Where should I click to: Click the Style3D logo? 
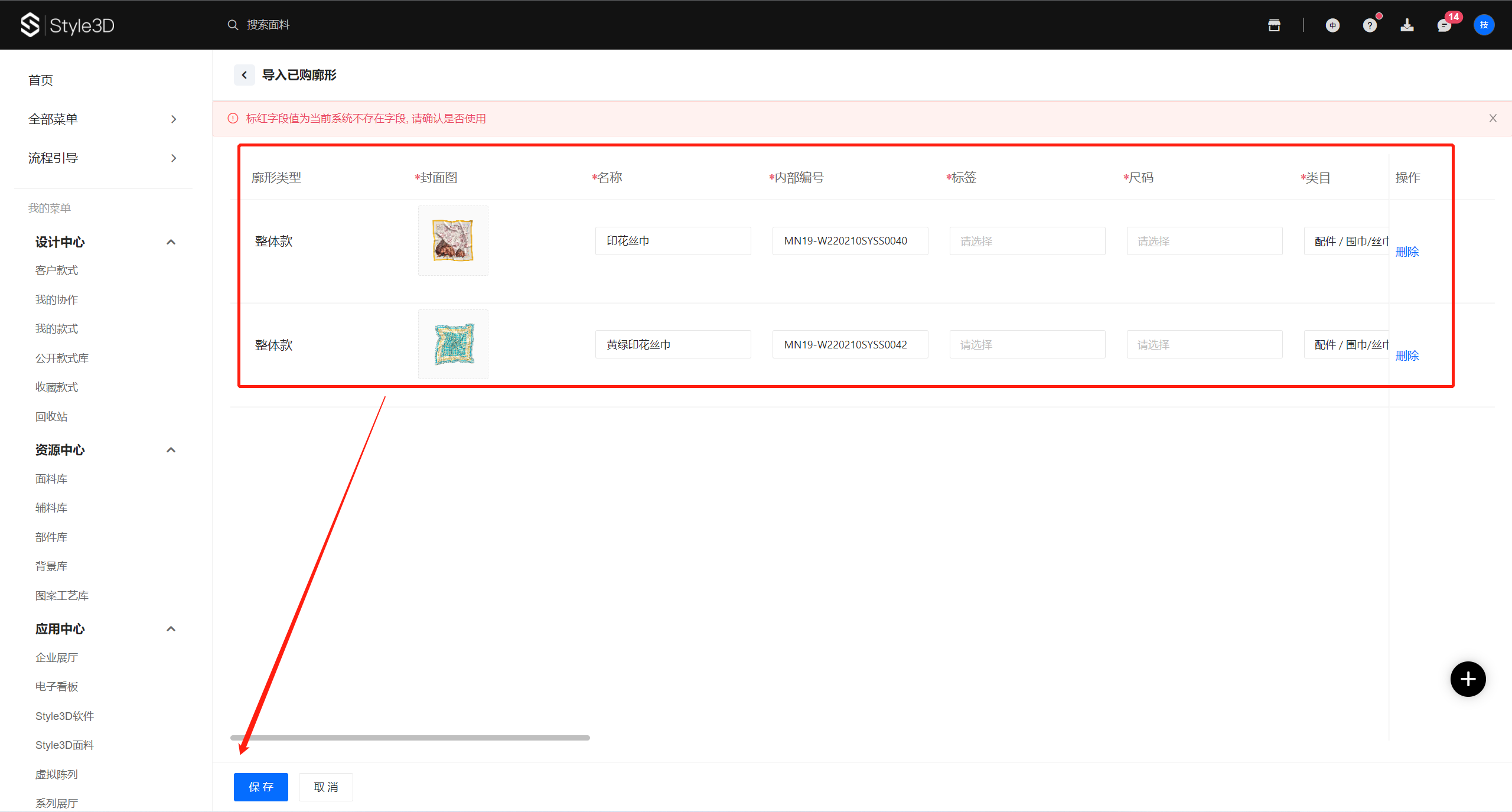pos(68,25)
